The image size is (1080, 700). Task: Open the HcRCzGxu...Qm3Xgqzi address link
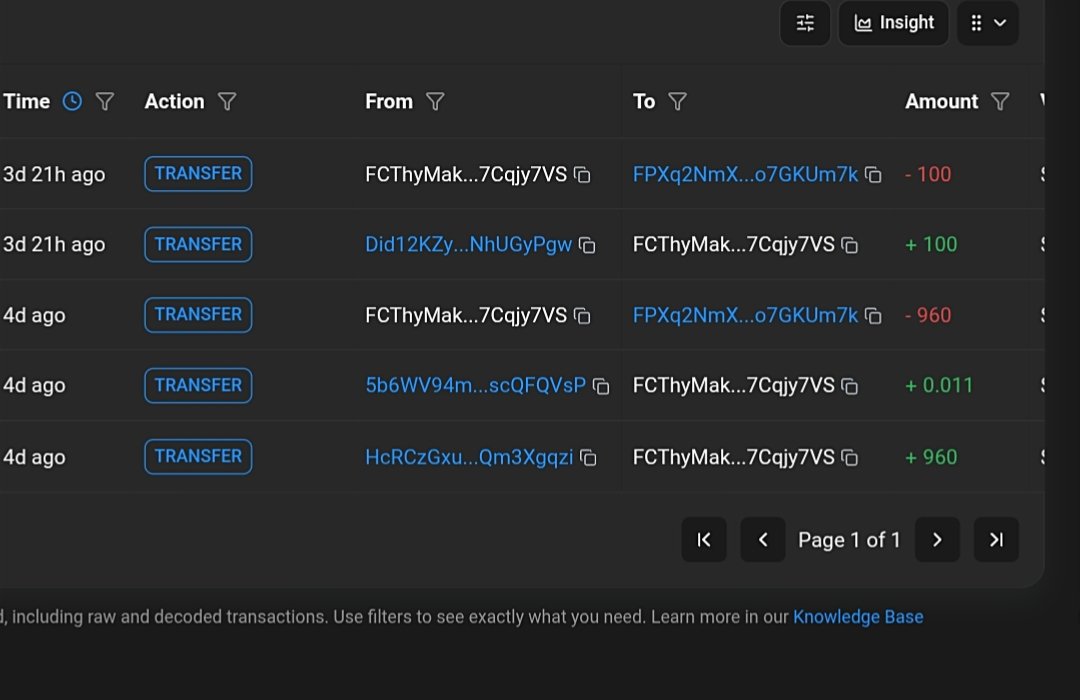(x=469, y=457)
